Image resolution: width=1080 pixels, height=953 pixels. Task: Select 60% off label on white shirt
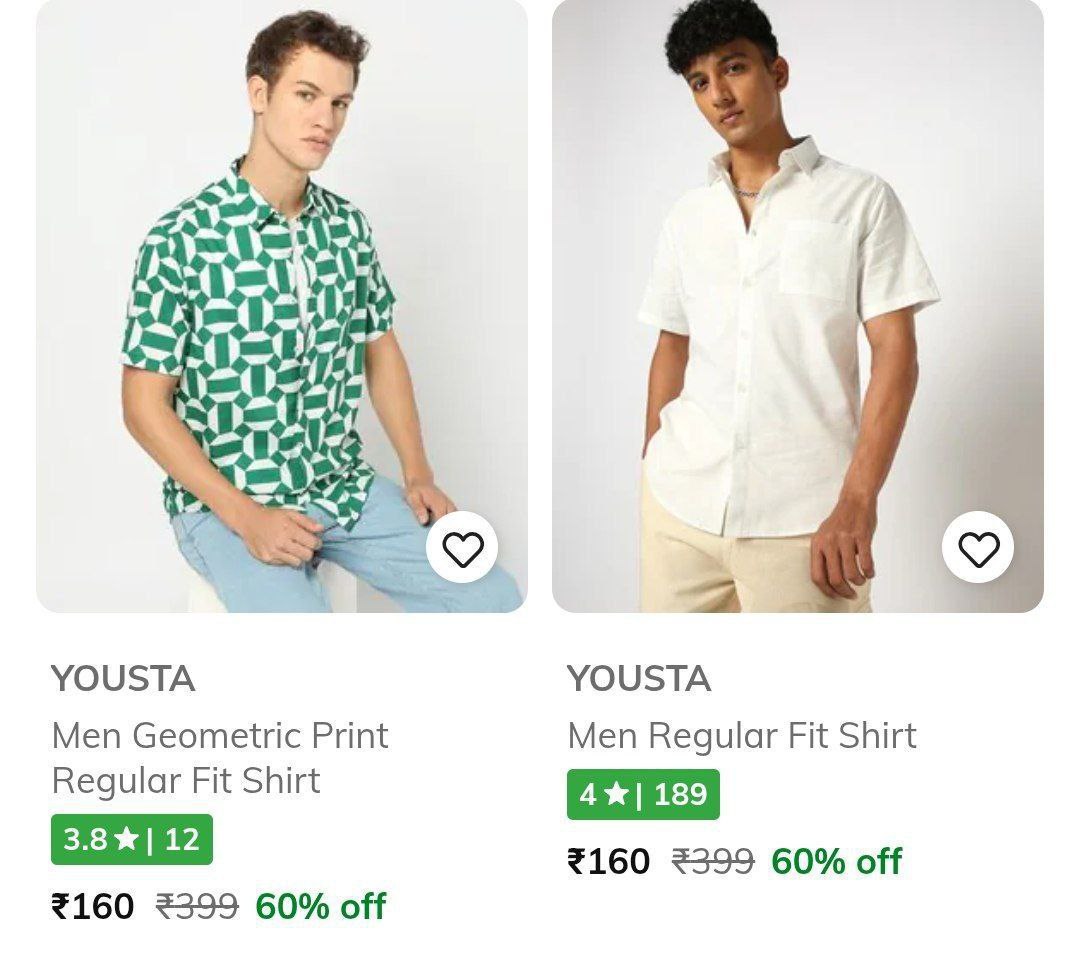(836, 861)
